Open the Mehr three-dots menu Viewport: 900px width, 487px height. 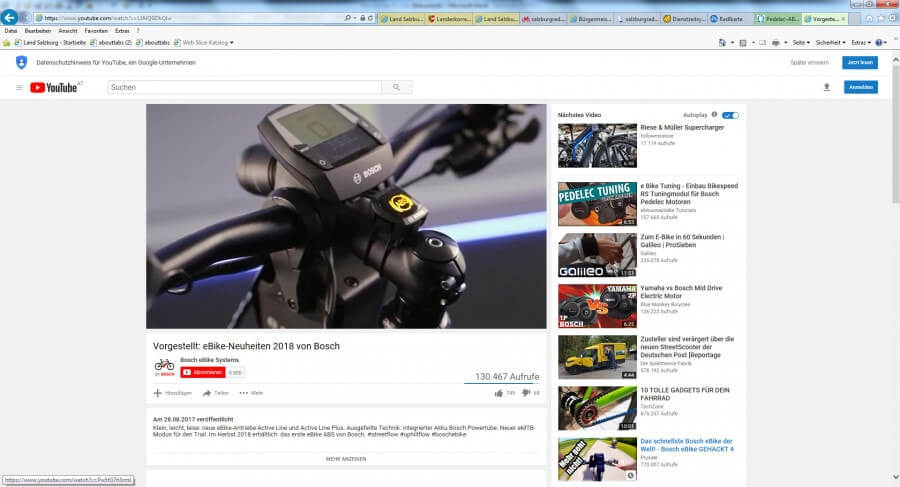[243, 393]
